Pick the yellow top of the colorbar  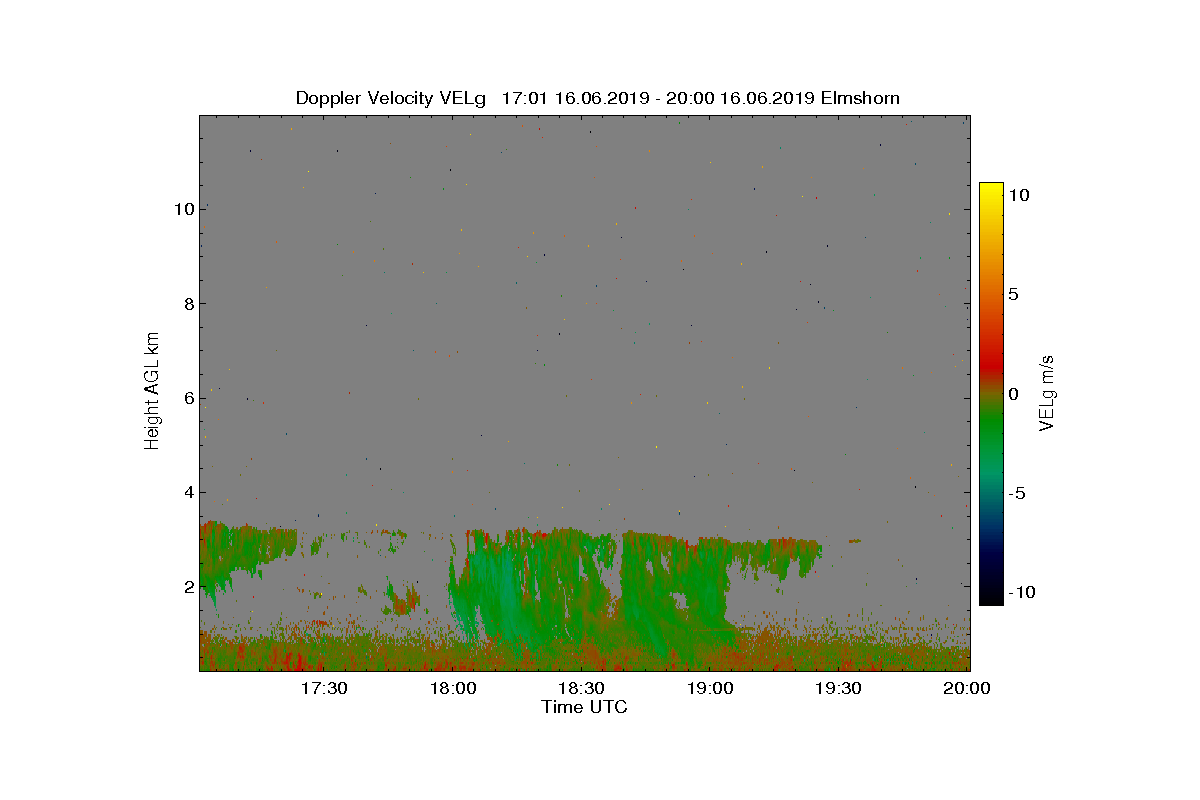point(991,190)
